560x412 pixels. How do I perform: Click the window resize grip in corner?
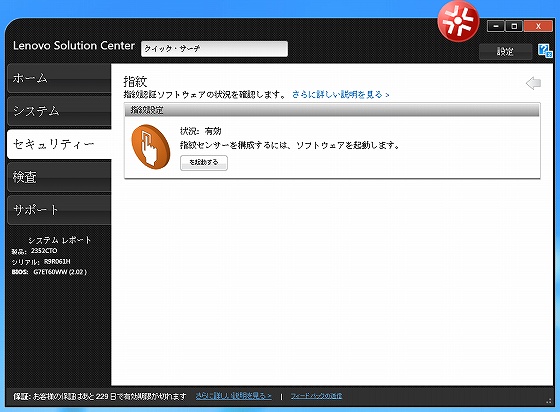[x=549, y=401]
